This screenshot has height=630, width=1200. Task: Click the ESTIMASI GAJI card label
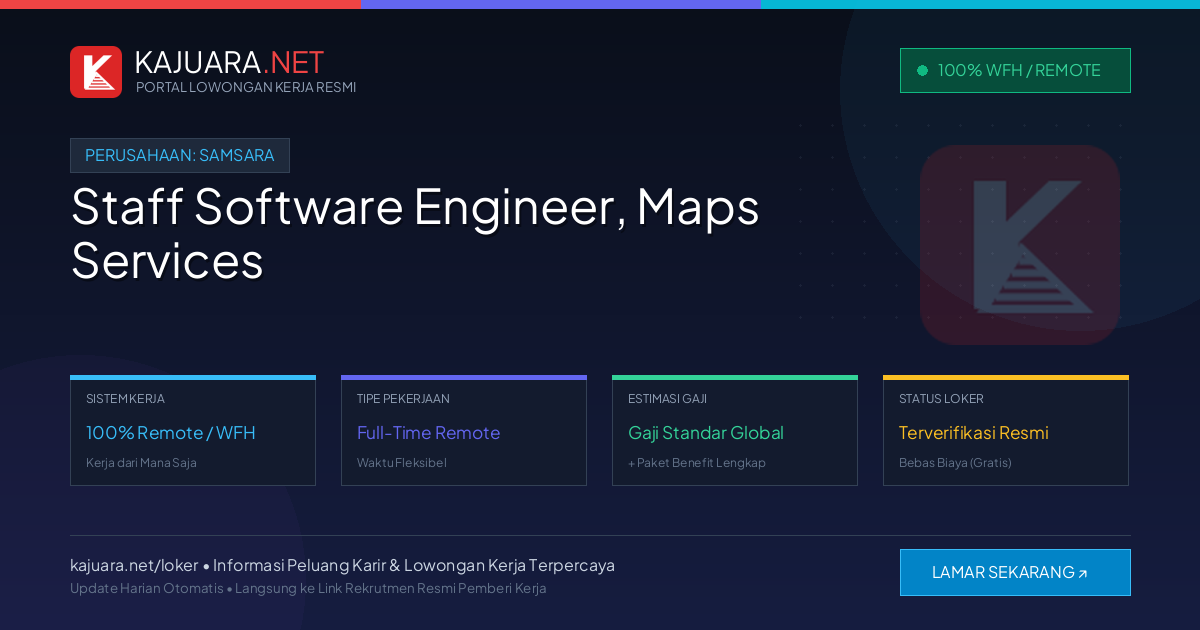tap(667, 399)
